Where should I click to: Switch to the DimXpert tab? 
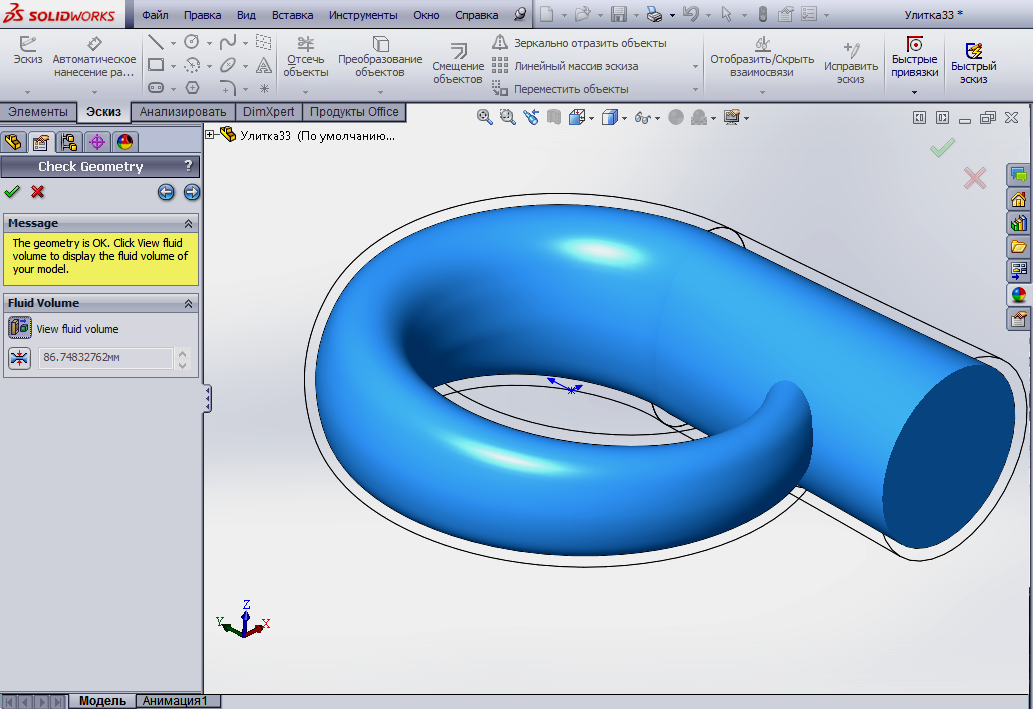pos(269,112)
